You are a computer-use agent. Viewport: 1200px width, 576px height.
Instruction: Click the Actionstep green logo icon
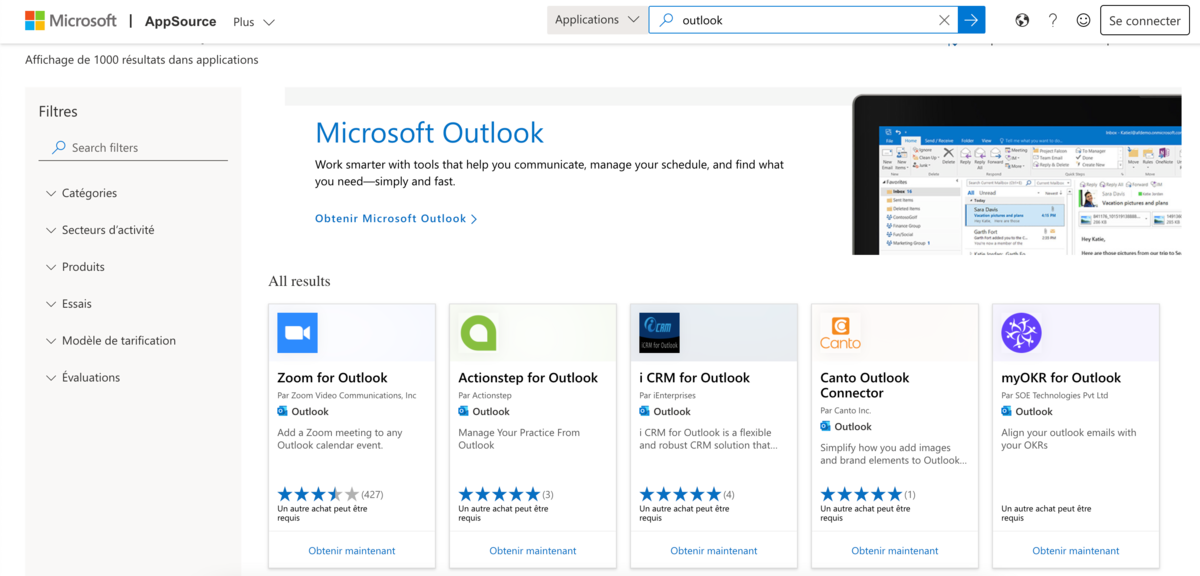pyautogui.click(x=478, y=333)
